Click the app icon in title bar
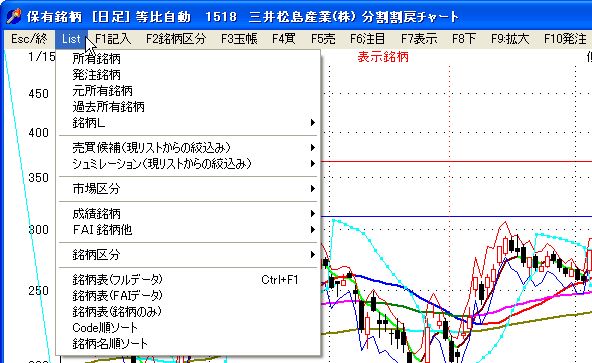This screenshot has width=592, height=363. pyautogui.click(x=14, y=16)
